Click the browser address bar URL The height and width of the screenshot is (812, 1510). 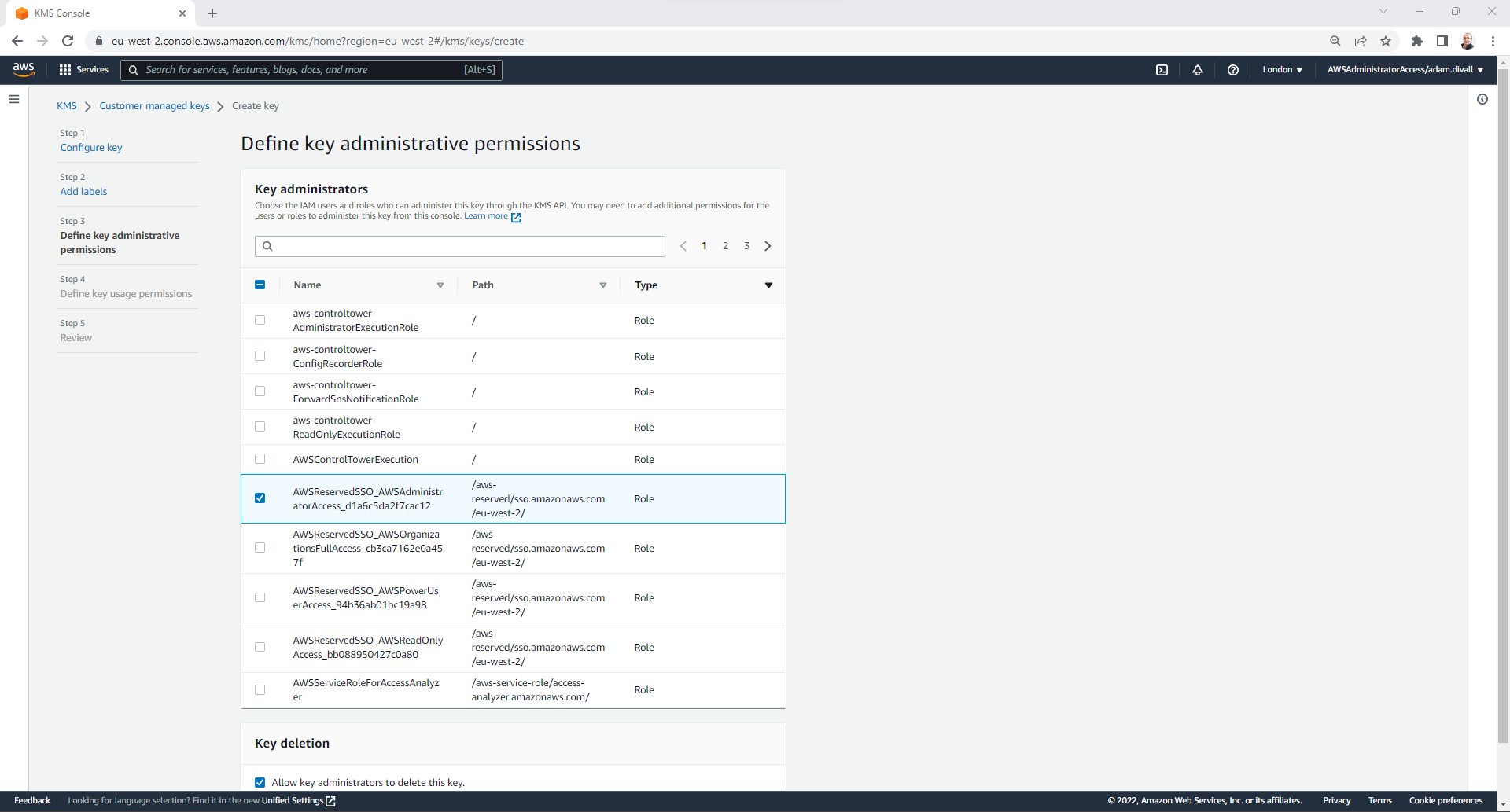pyautogui.click(x=318, y=41)
